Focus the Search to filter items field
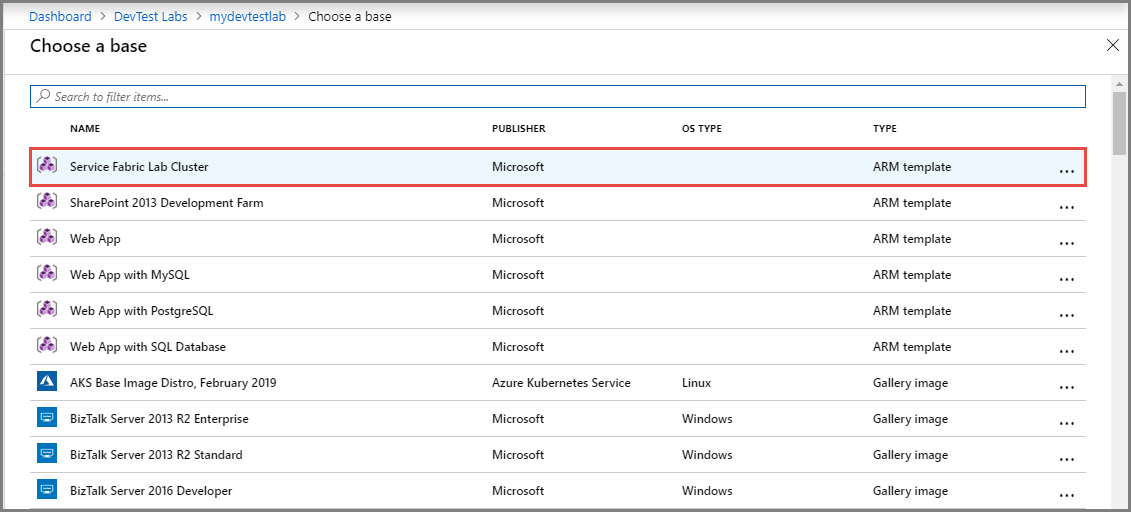Image resolution: width=1131 pixels, height=512 pixels. 558,96
